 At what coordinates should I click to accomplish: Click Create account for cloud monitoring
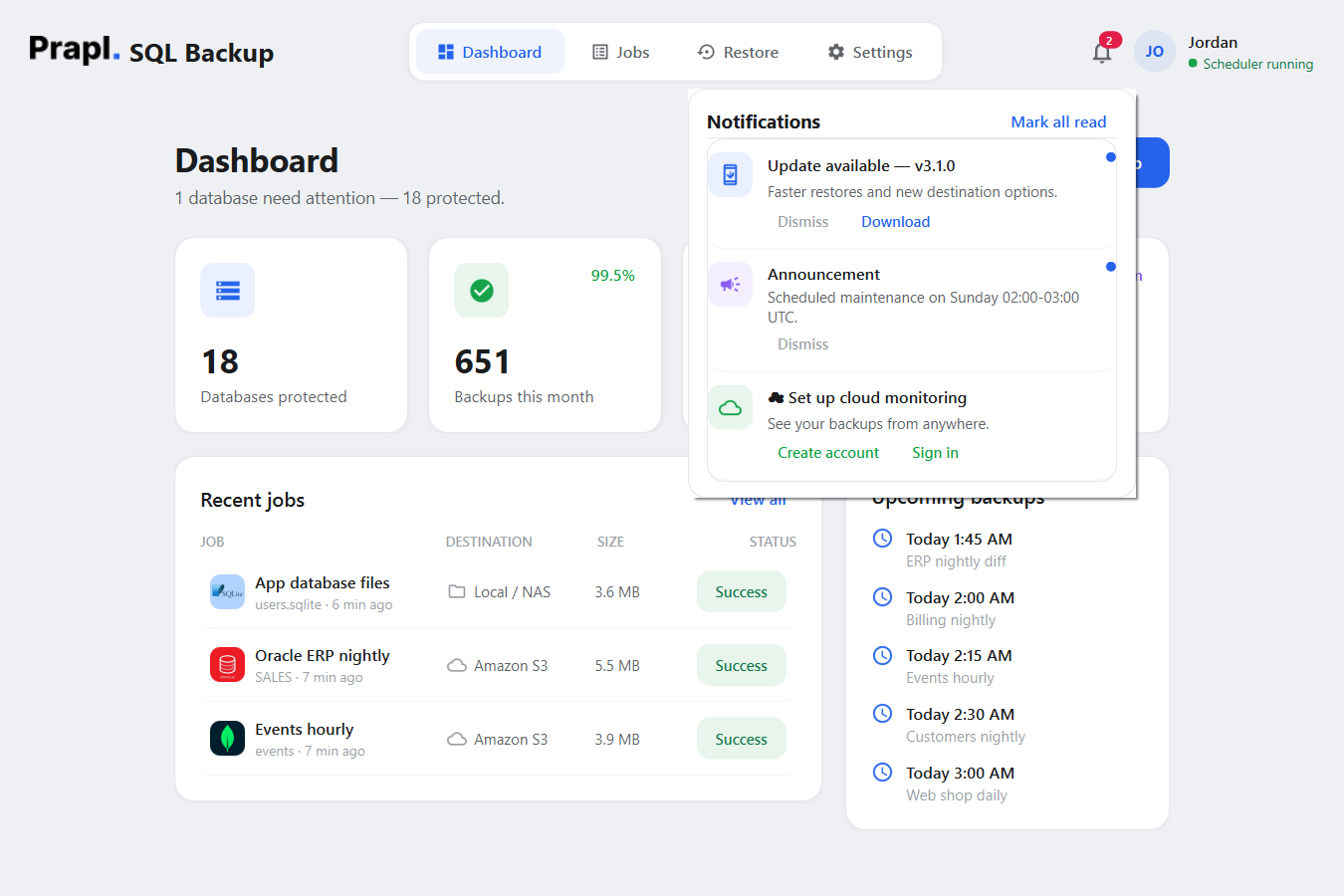tap(828, 453)
